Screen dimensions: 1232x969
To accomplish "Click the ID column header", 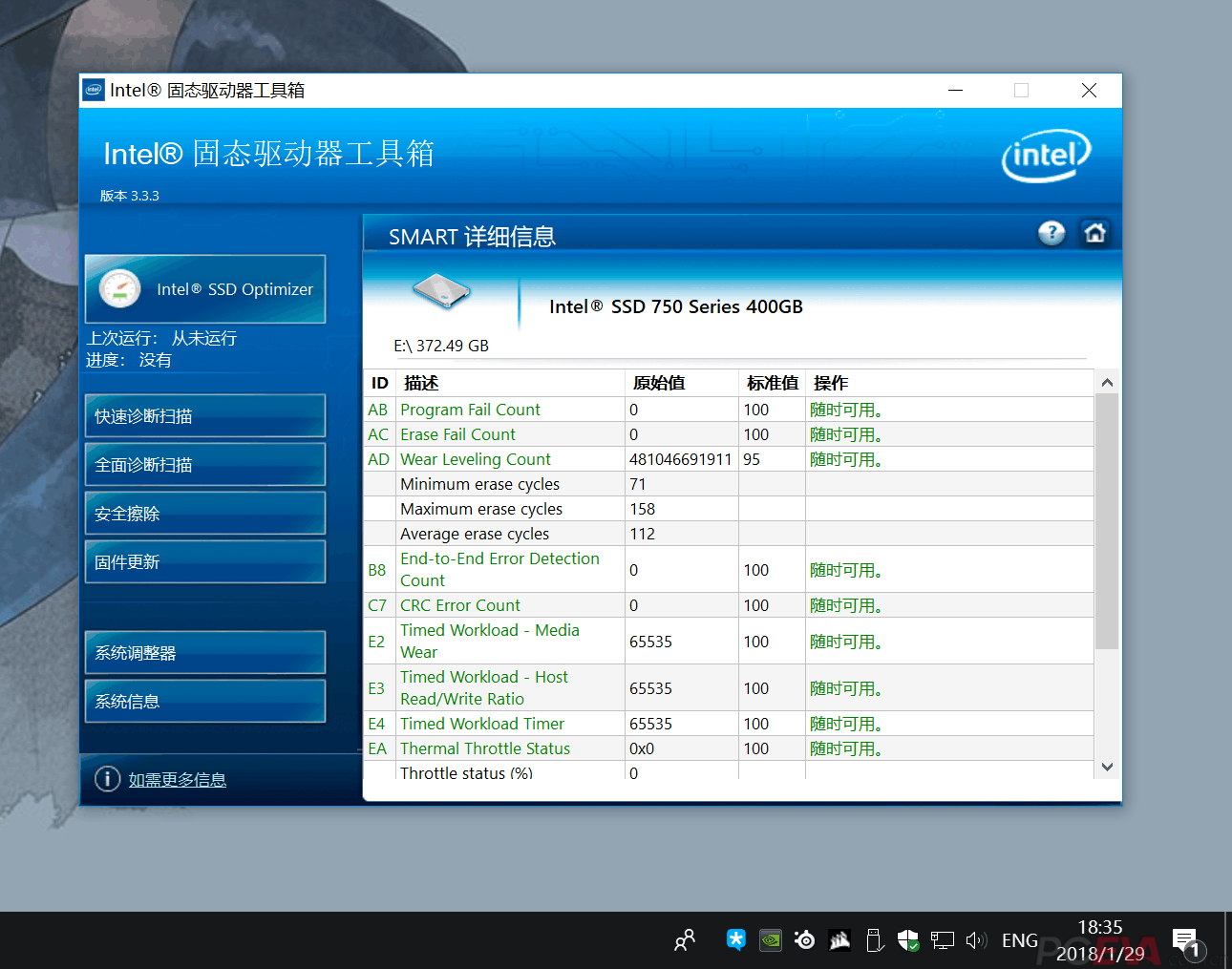I will click(380, 383).
